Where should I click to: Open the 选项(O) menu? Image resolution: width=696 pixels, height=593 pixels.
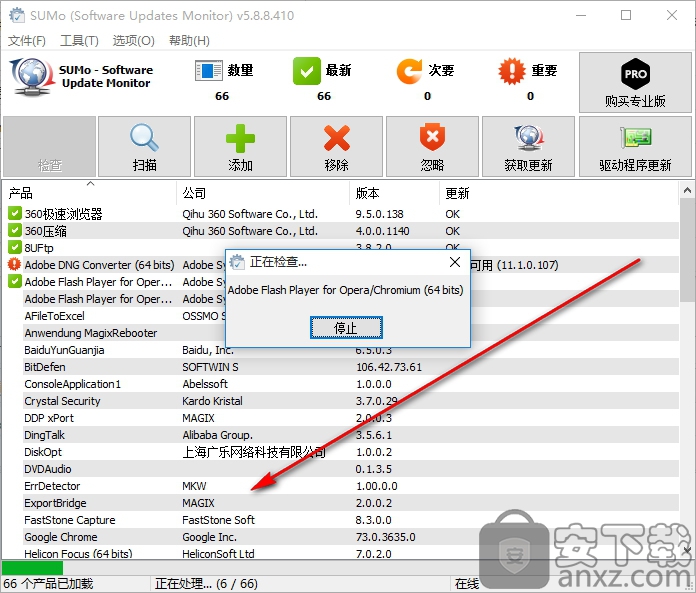pos(133,41)
